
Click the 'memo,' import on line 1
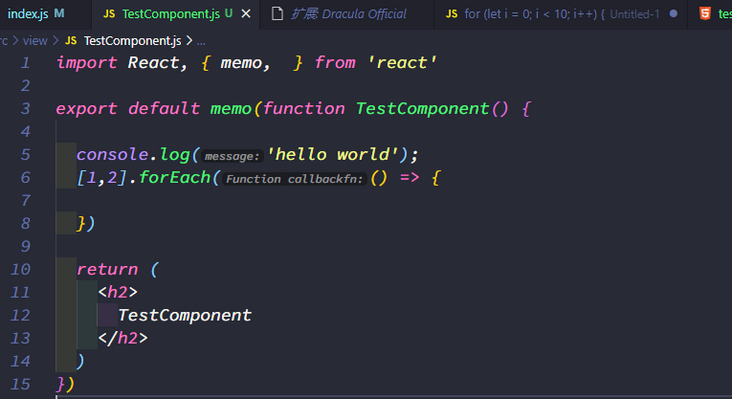(x=246, y=63)
